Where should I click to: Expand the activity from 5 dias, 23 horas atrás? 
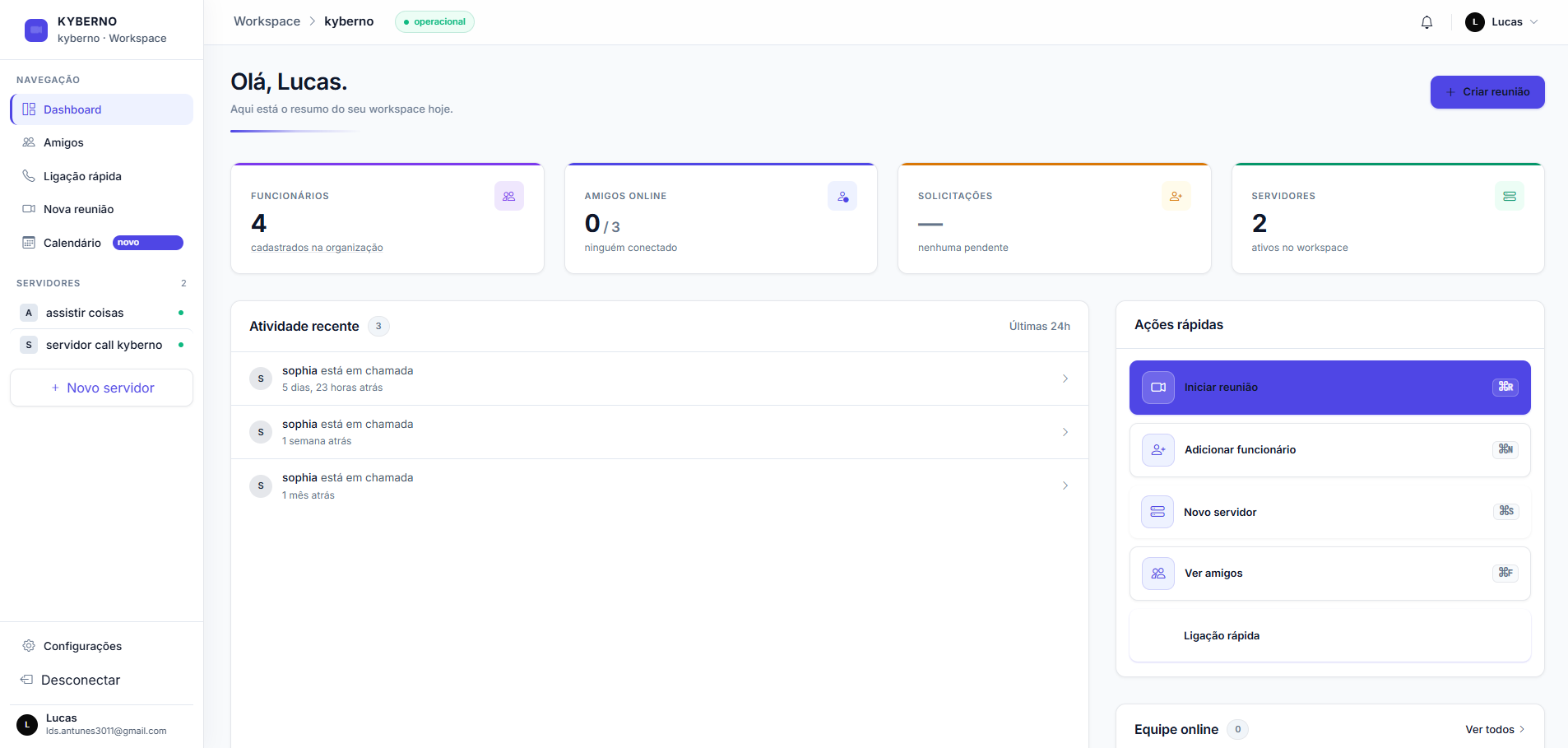[1065, 379]
